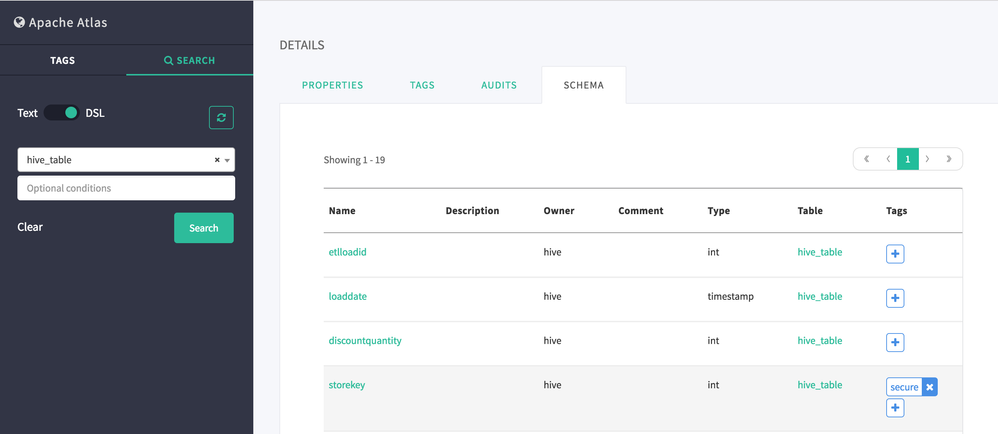Toggle search mode between Text and DSL
The width and height of the screenshot is (998, 434).
click(x=62, y=113)
